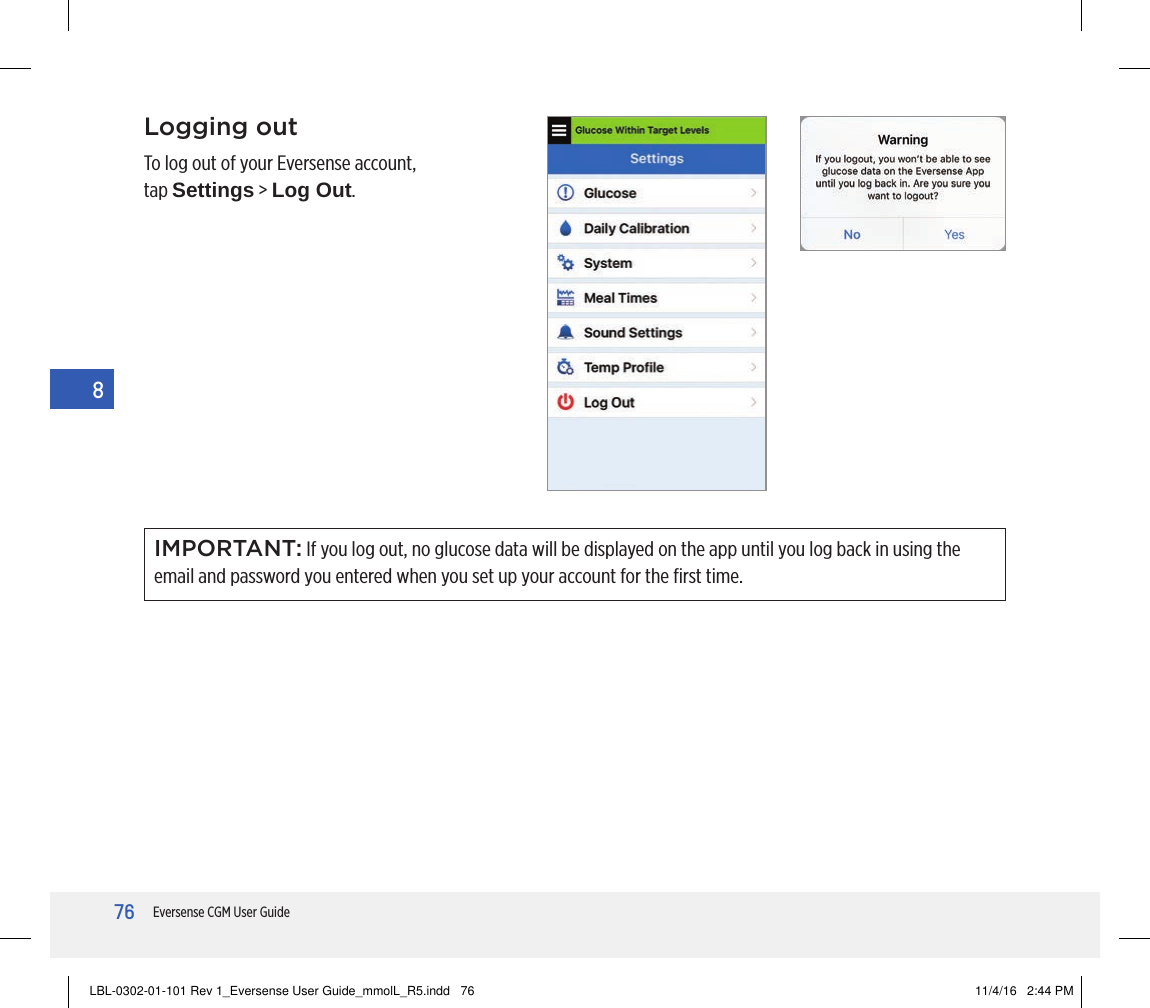Expand the Temp Profile row chevron
This screenshot has height=1008, width=1150.
753,367
